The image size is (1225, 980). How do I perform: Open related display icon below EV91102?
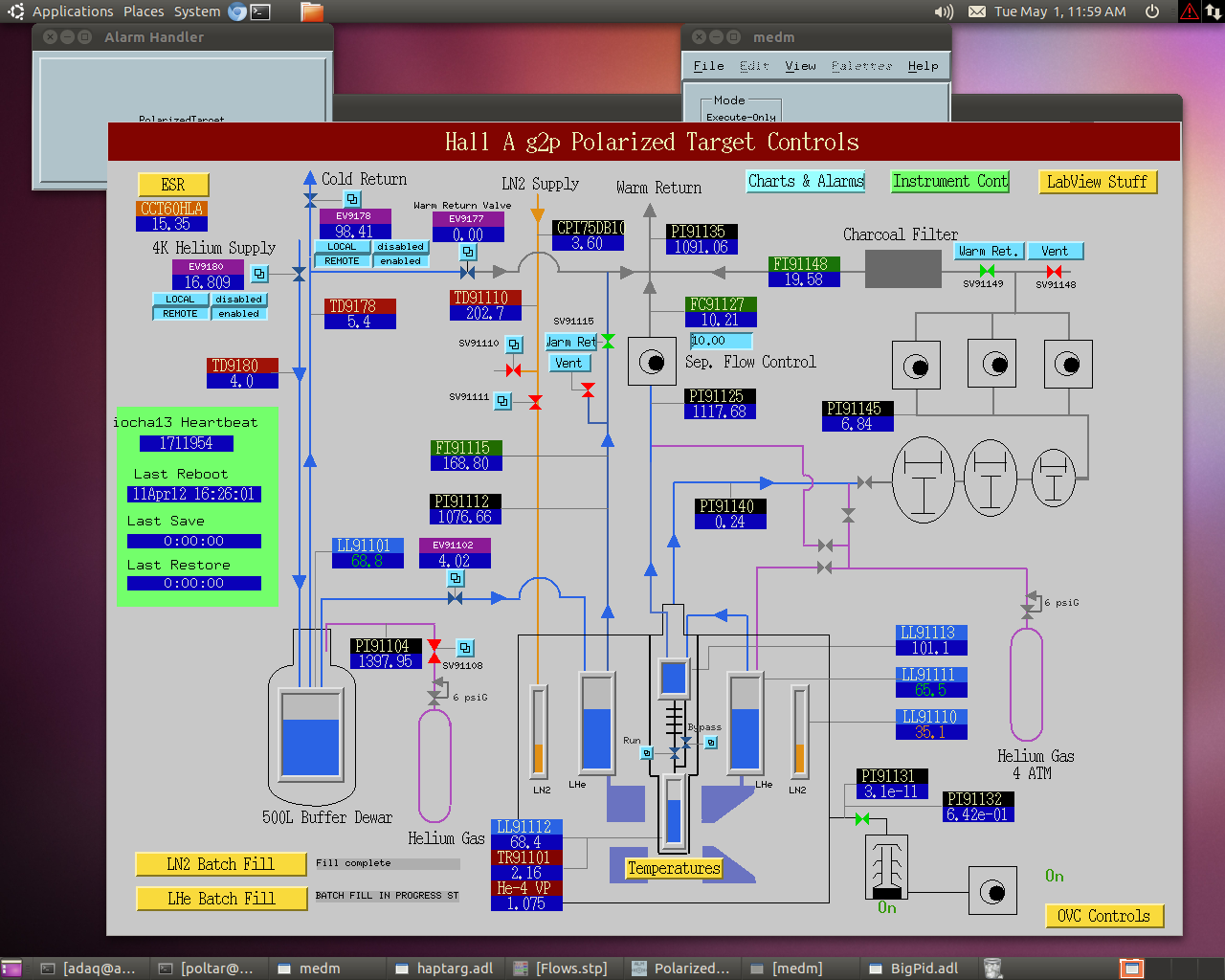tap(456, 578)
